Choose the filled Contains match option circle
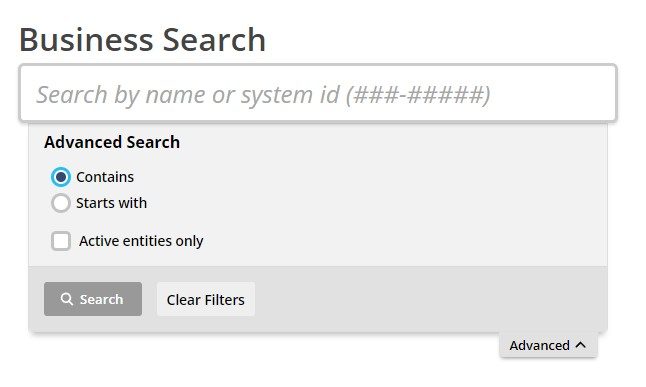The width and height of the screenshot is (646, 387). point(61,177)
